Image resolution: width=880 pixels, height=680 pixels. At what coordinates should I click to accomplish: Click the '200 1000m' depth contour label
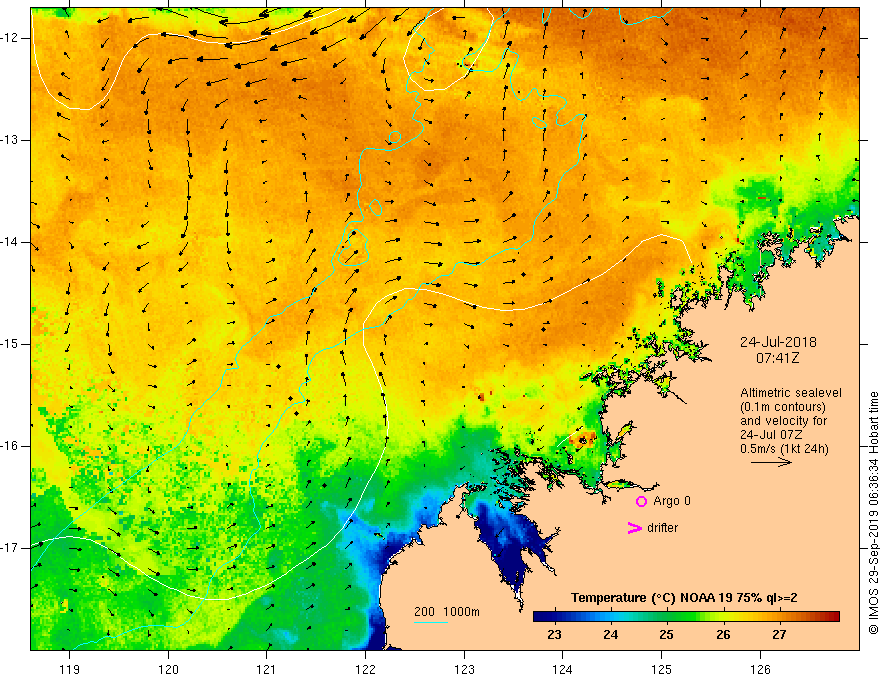coord(447,612)
